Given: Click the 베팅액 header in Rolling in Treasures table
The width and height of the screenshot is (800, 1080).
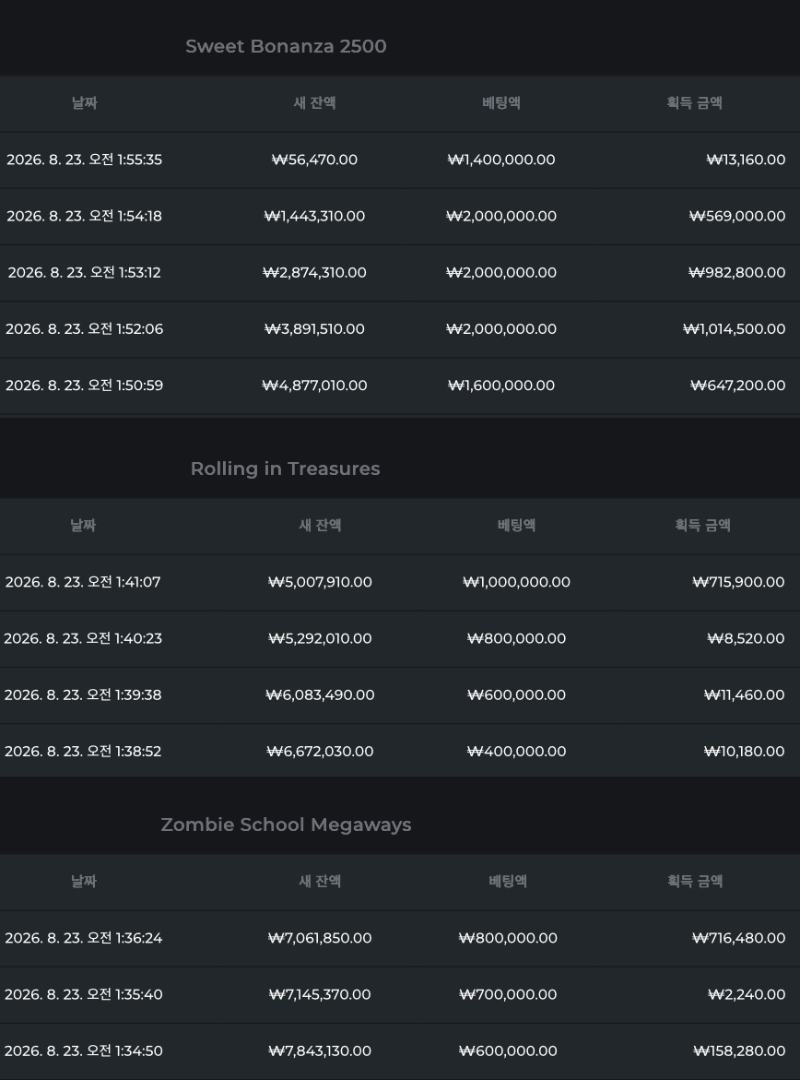Looking at the screenshot, I should (516, 525).
